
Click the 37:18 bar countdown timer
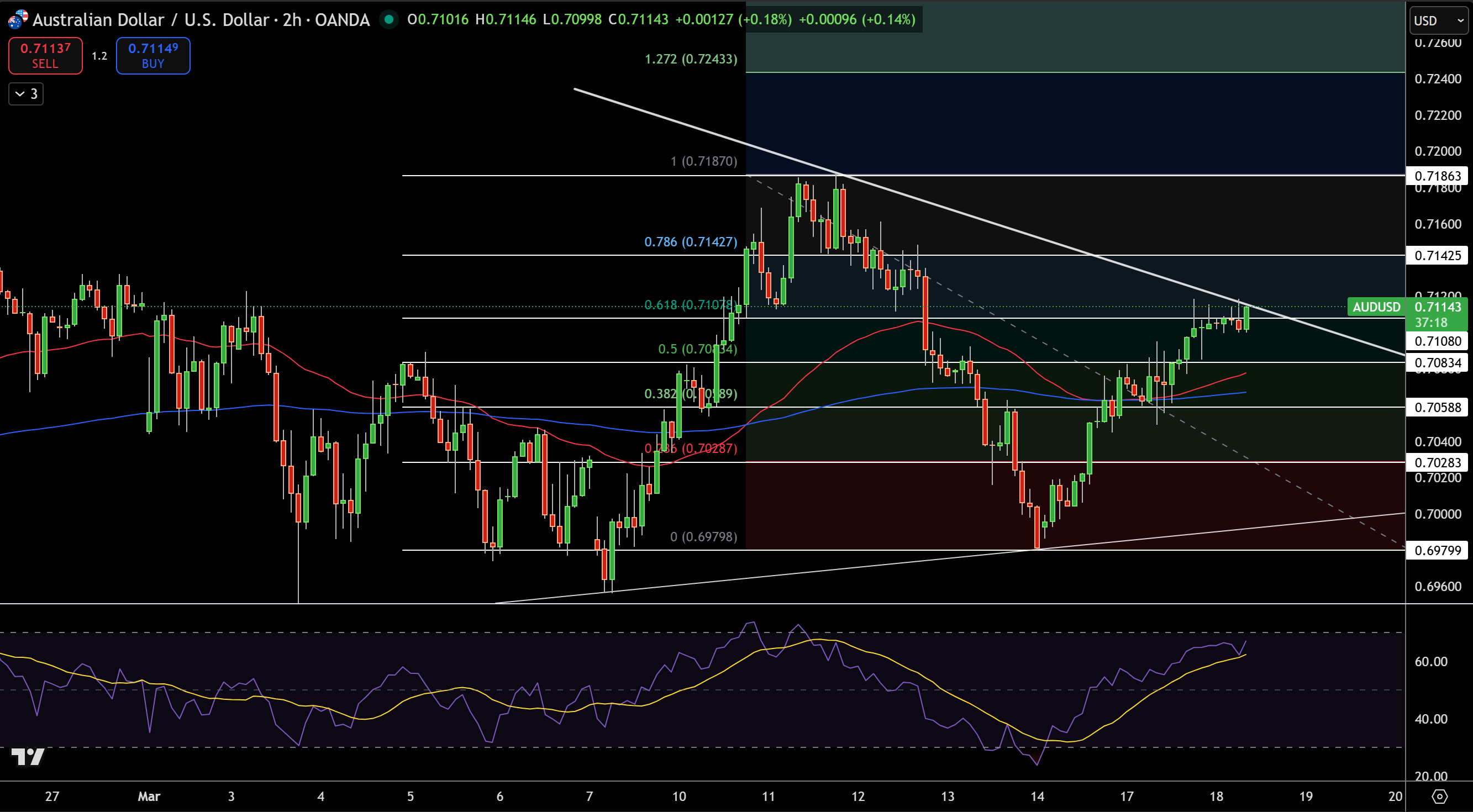pos(1431,323)
